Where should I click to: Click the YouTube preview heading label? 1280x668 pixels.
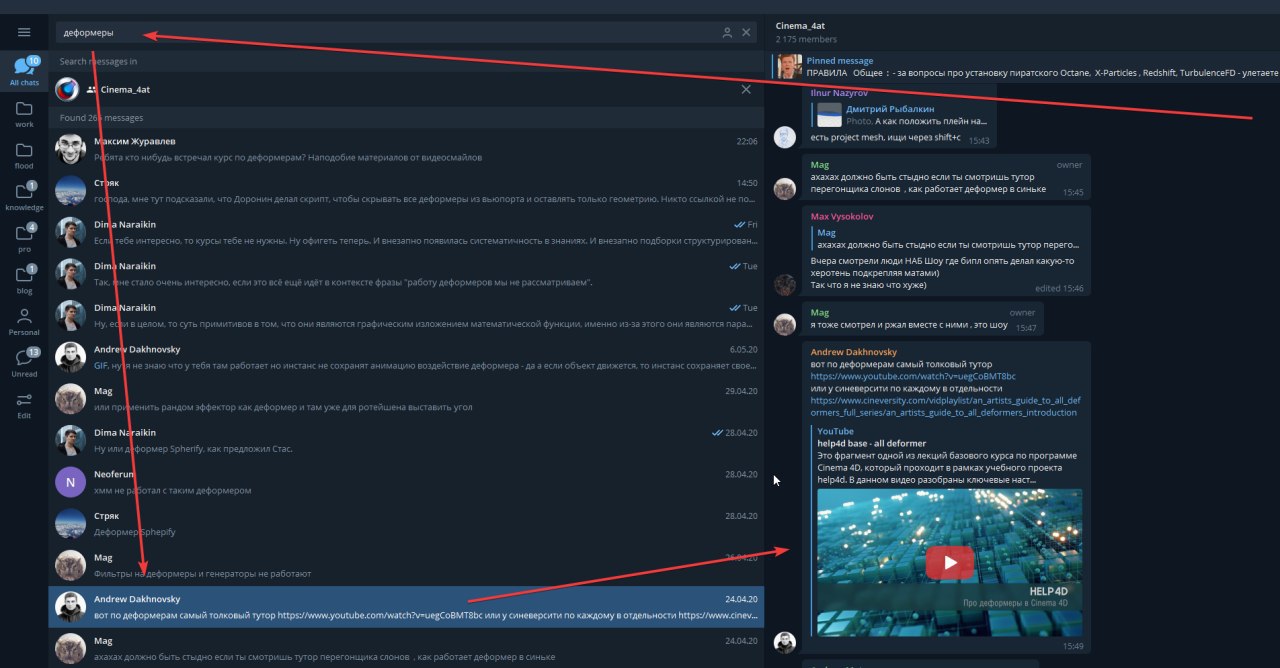coord(835,431)
